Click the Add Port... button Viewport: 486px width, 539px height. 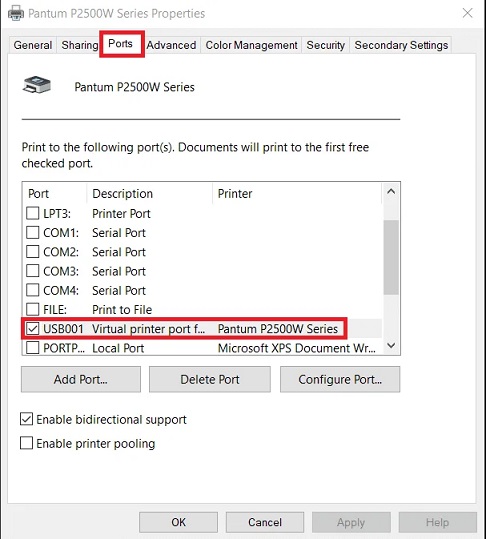click(x=81, y=380)
